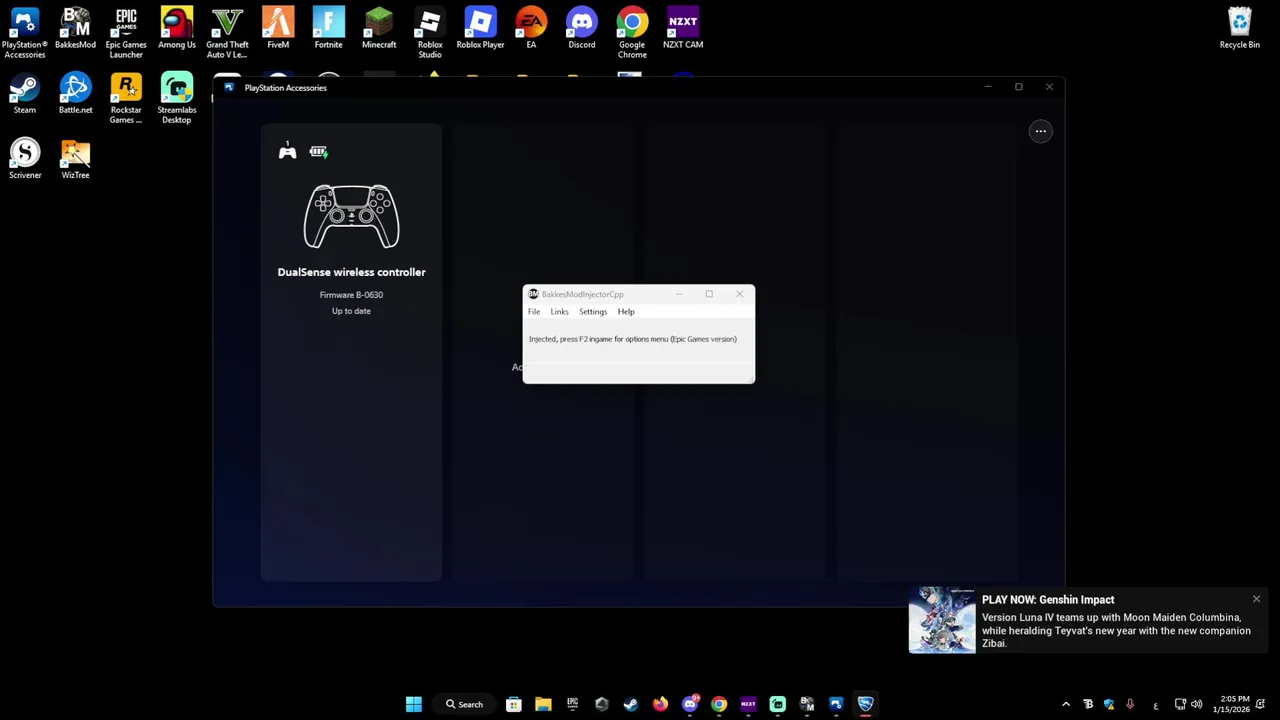Open the three-dot more options menu
Image resolution: width=1280 pixels, height=720 pixels.
[1040, 131]
